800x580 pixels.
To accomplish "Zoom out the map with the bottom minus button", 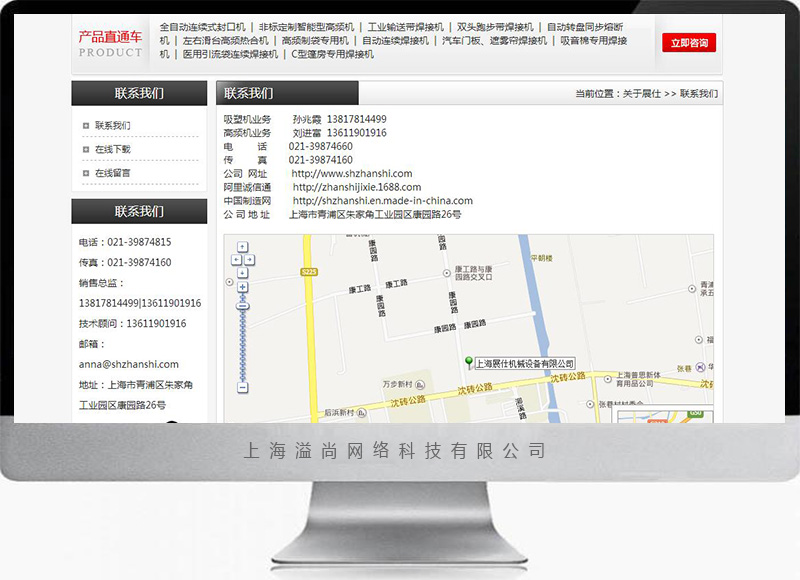I will tap(242, 387).
